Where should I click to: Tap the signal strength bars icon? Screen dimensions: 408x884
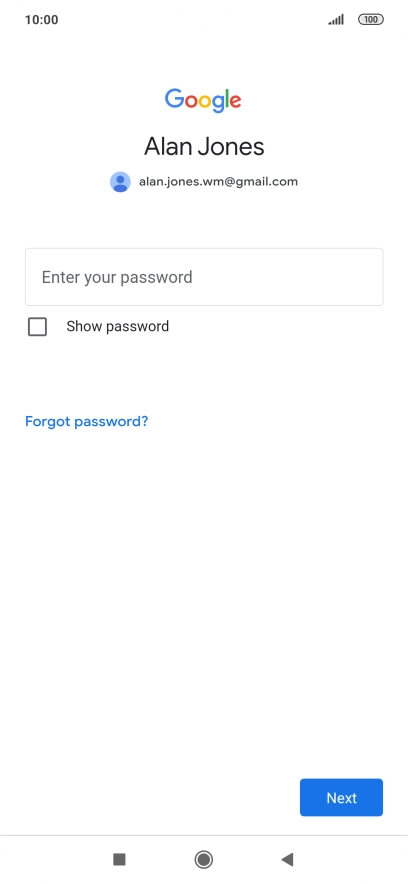pyautogui.click(x=336, y=20)
